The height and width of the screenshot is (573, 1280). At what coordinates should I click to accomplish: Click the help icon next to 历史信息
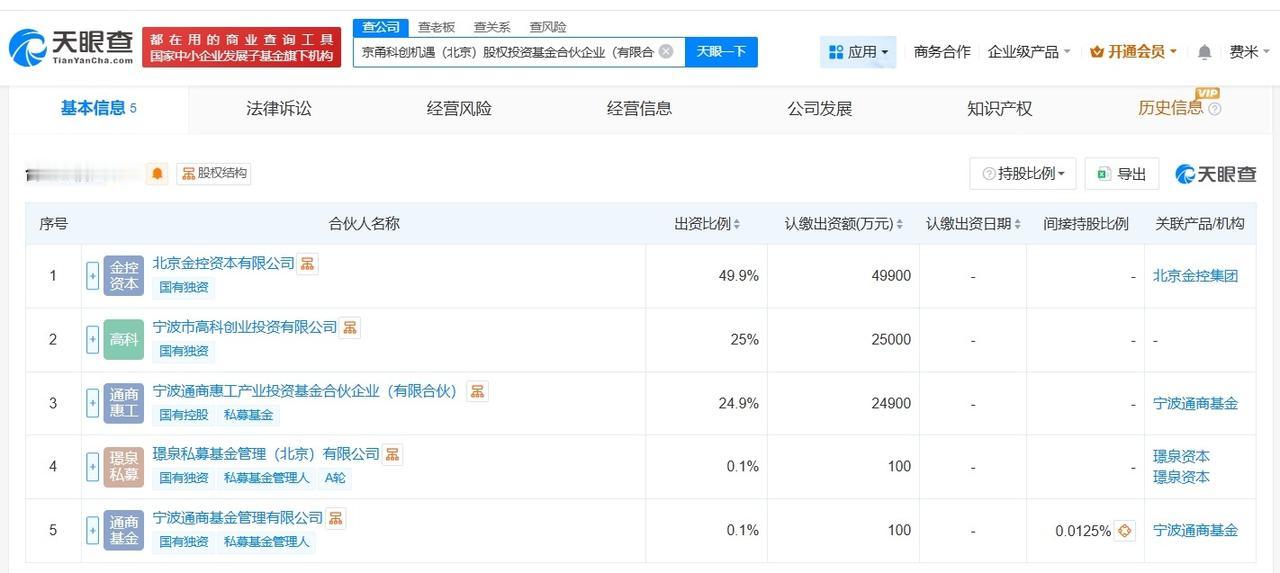[x=1215, y=109]
